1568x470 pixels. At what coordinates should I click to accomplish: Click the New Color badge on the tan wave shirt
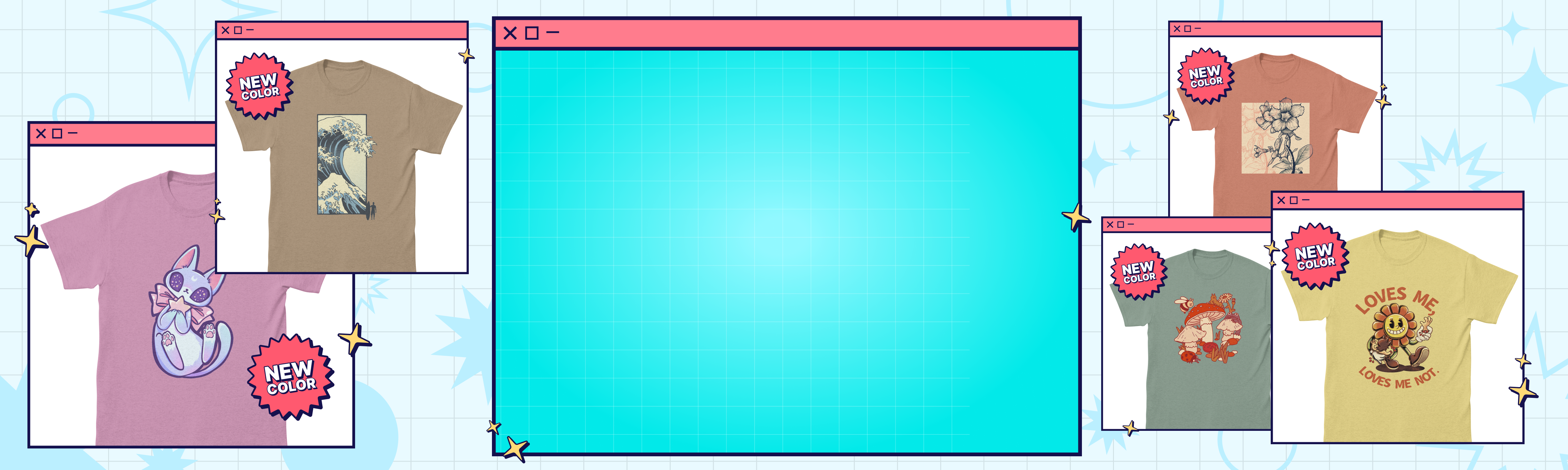[259, 86]
